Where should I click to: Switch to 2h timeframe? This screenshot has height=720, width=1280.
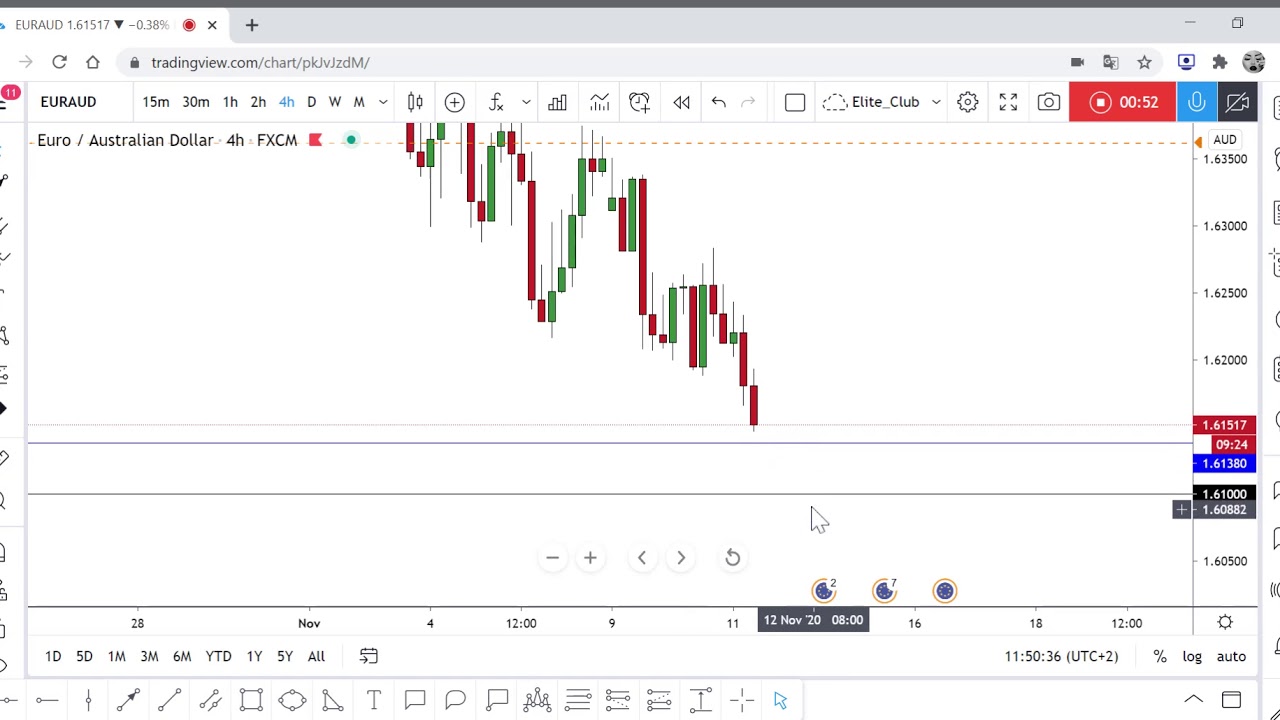[258, 102]
